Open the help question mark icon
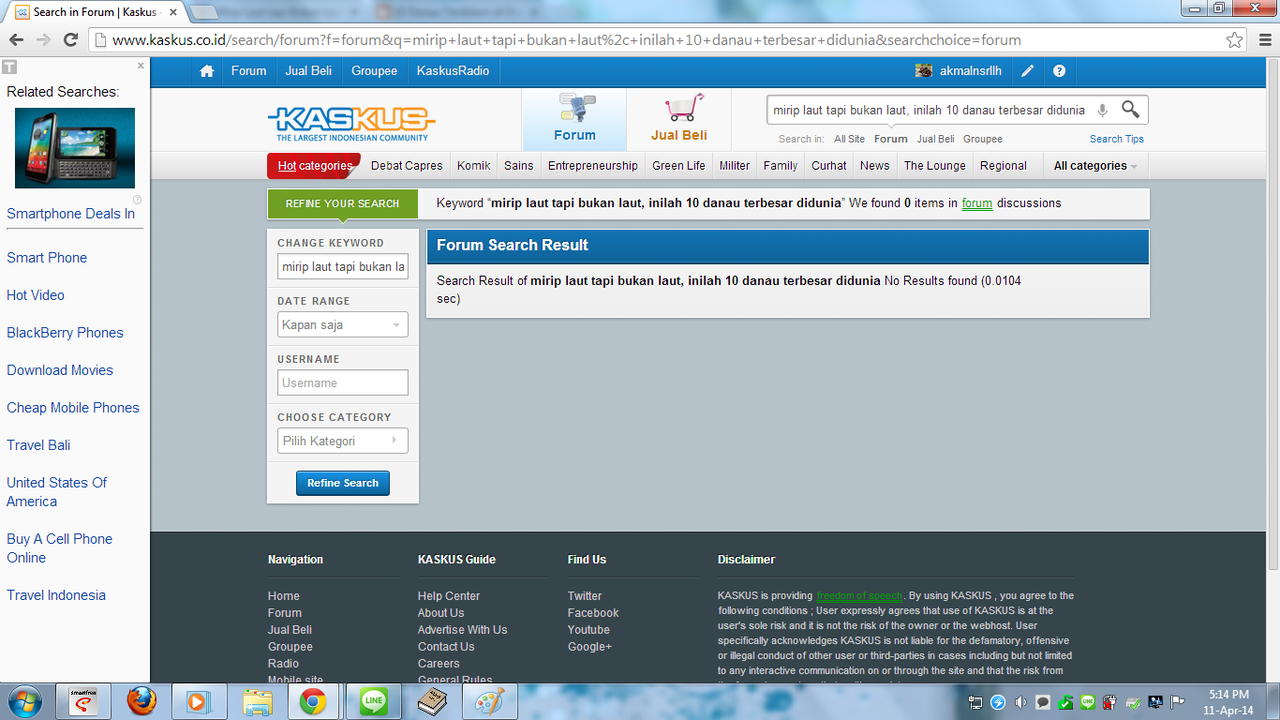 coord(1059,71)
